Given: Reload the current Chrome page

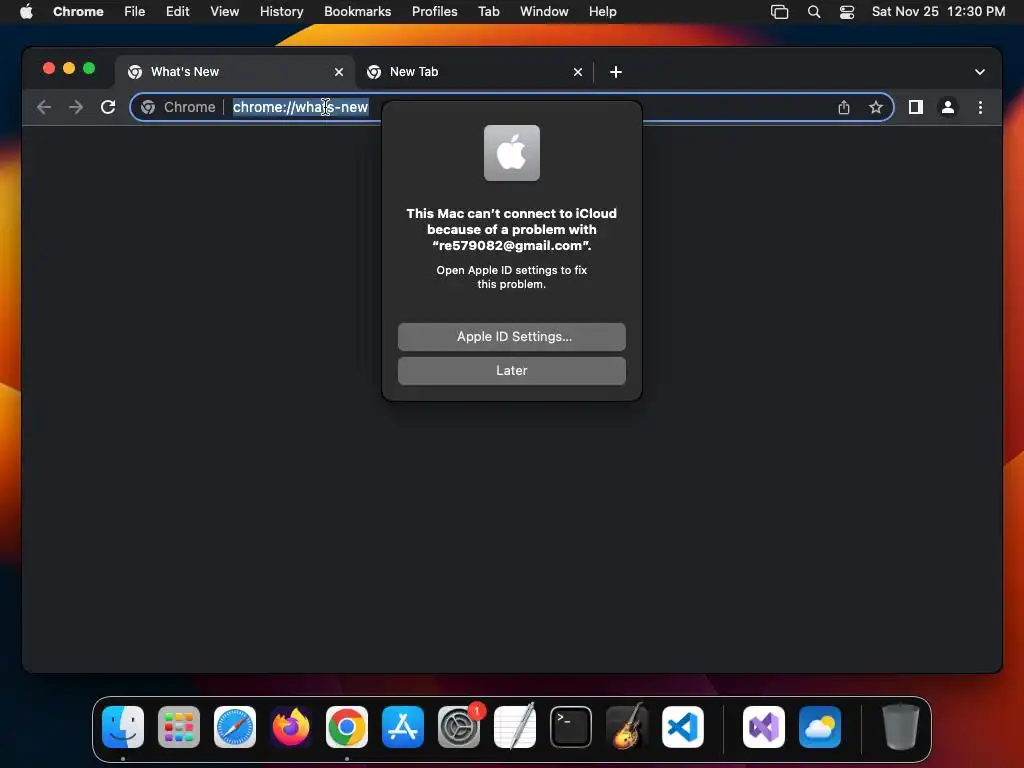Looking at the screenshot, I should coord(108,107).
